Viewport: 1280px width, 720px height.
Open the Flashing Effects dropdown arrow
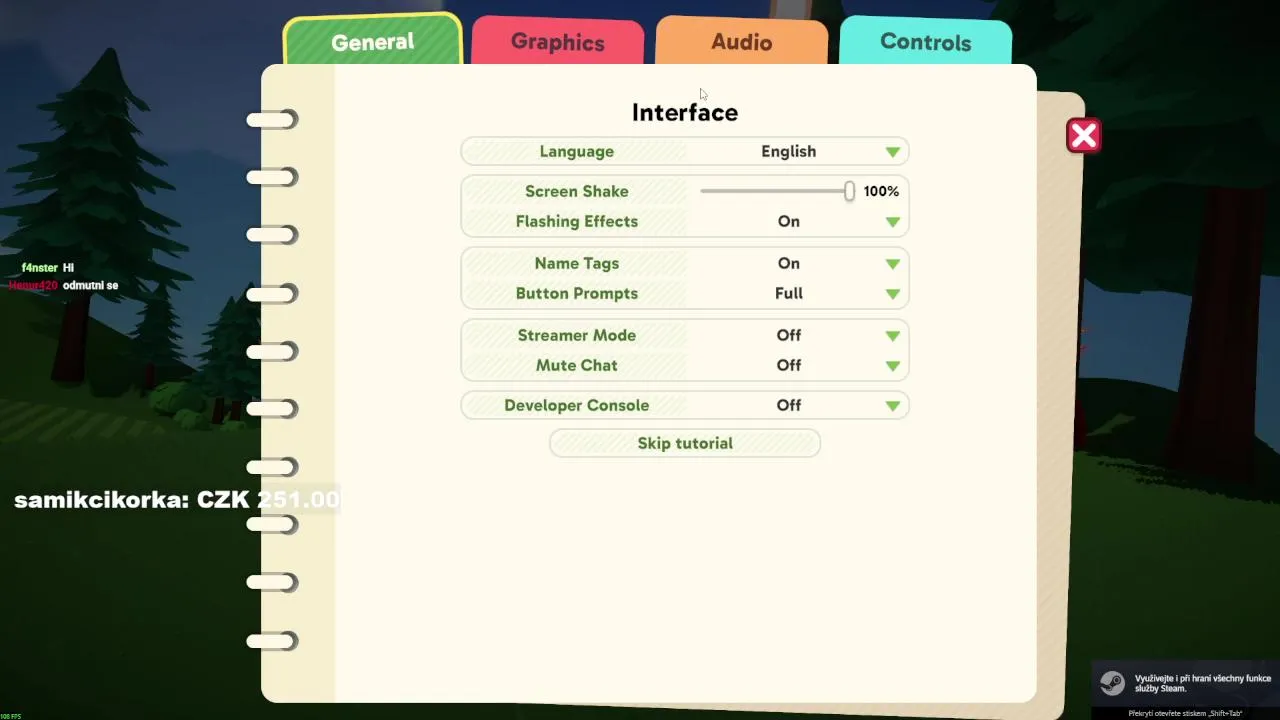pyautogui.click(x=893, y=222)
